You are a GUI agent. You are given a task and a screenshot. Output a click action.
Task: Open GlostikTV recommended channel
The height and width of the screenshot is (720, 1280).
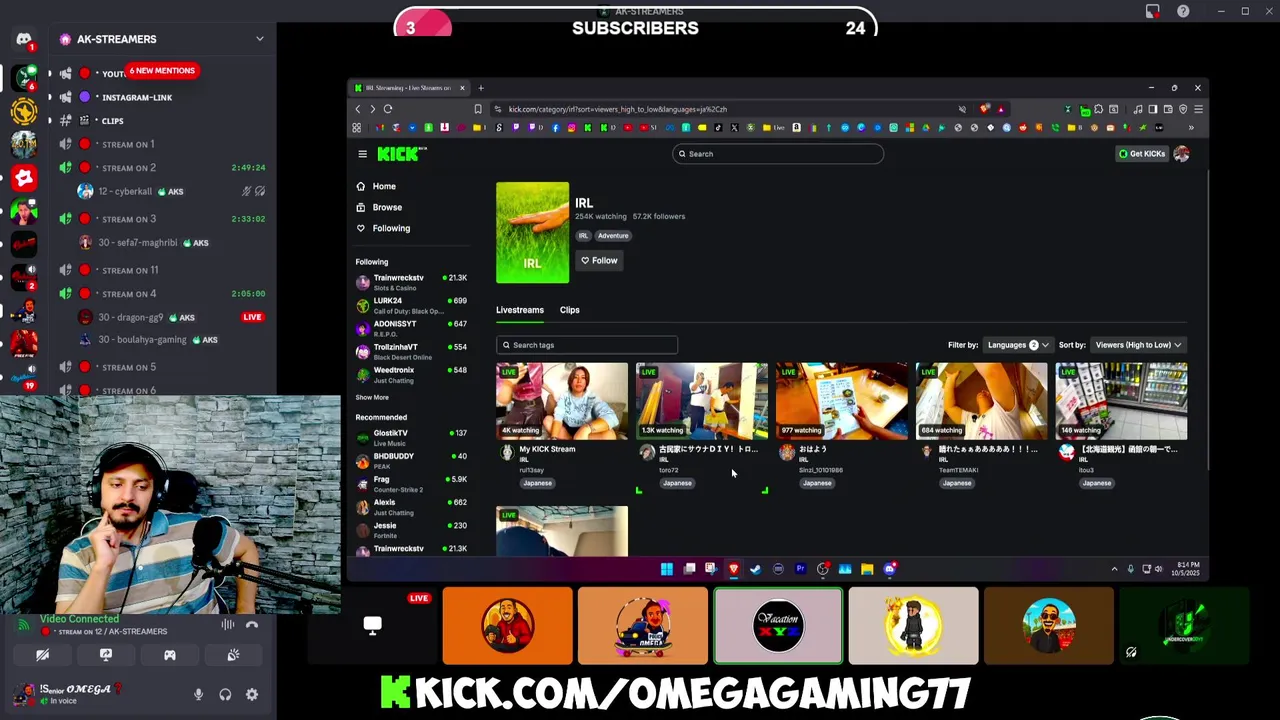pos(412,436)
